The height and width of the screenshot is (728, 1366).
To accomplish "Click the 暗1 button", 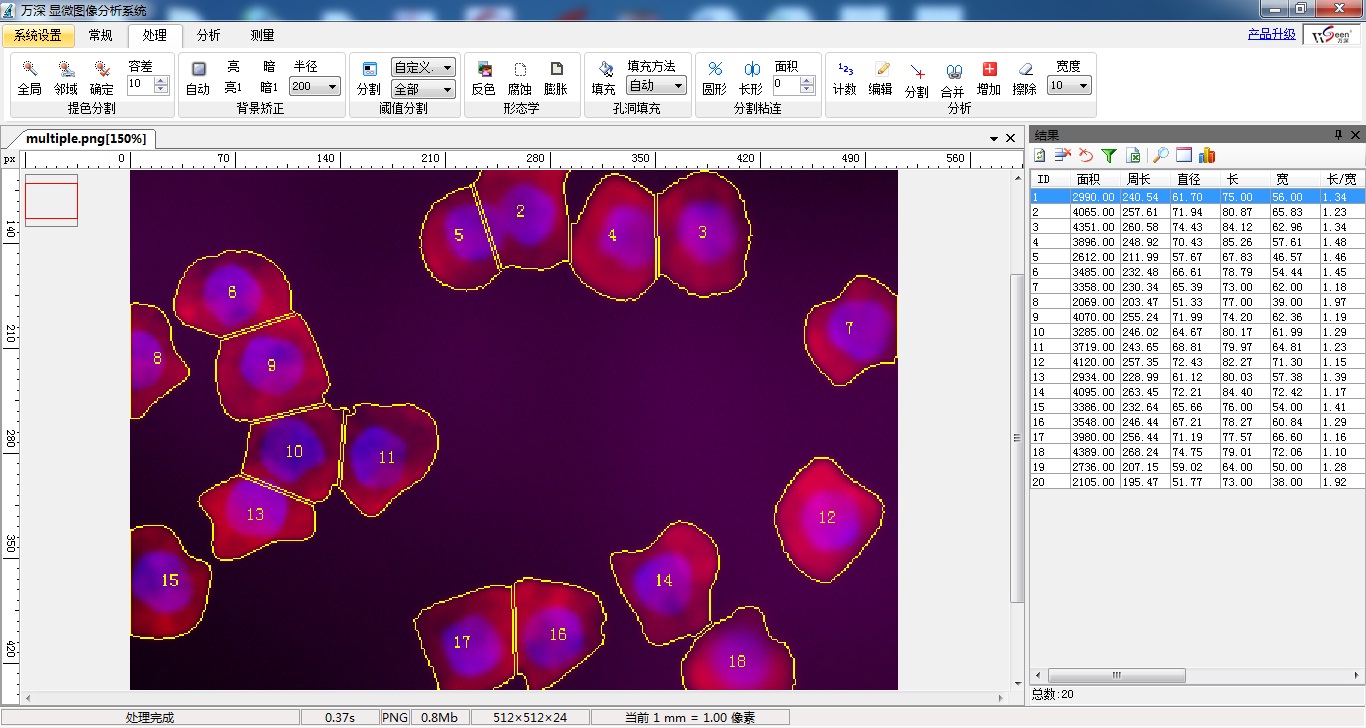I will coord(269,88).
